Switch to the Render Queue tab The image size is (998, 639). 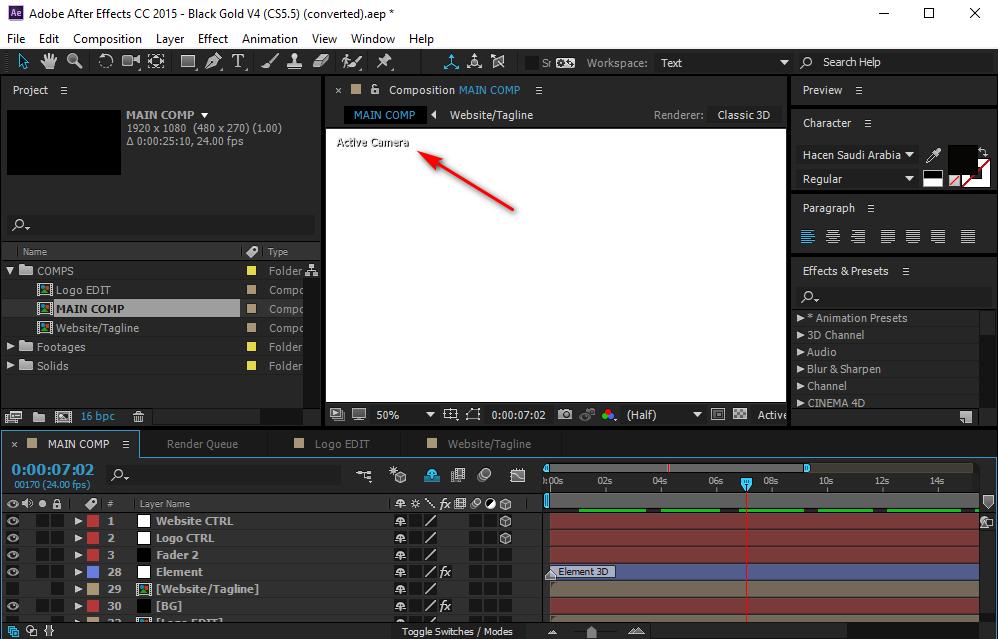click(x=202, y=444)
